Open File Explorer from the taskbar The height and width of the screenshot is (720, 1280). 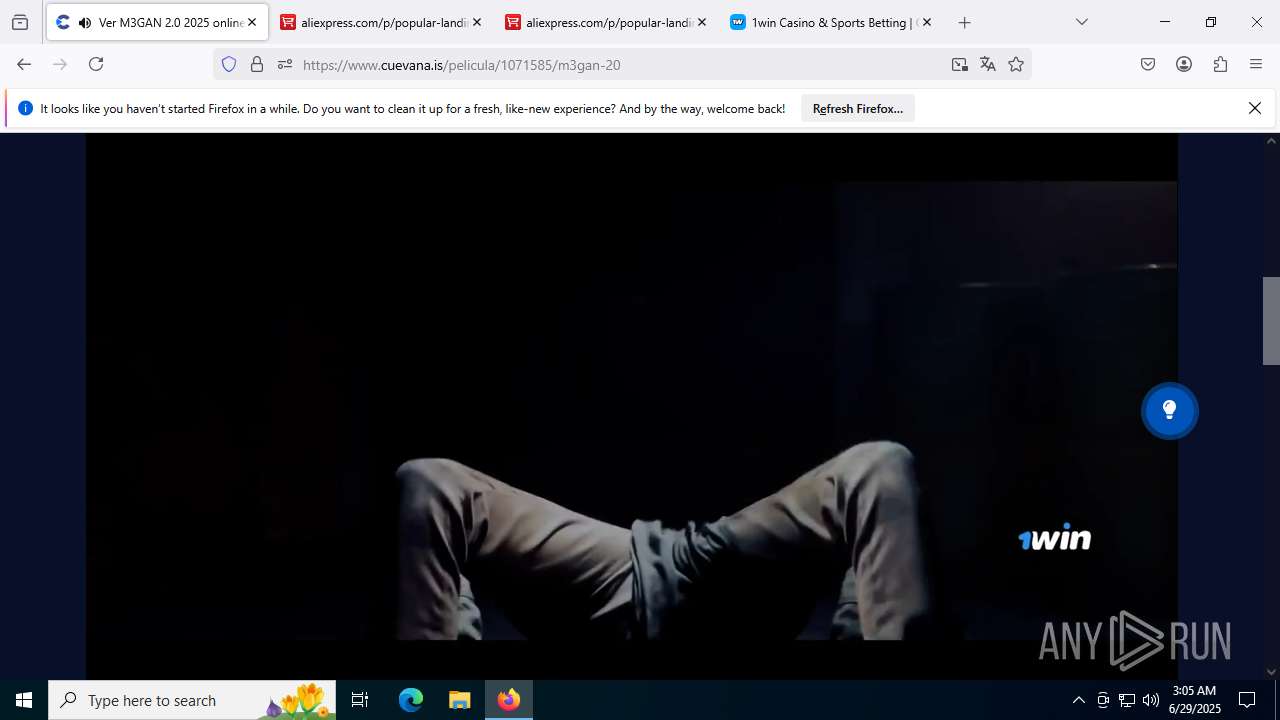[459, 700]
